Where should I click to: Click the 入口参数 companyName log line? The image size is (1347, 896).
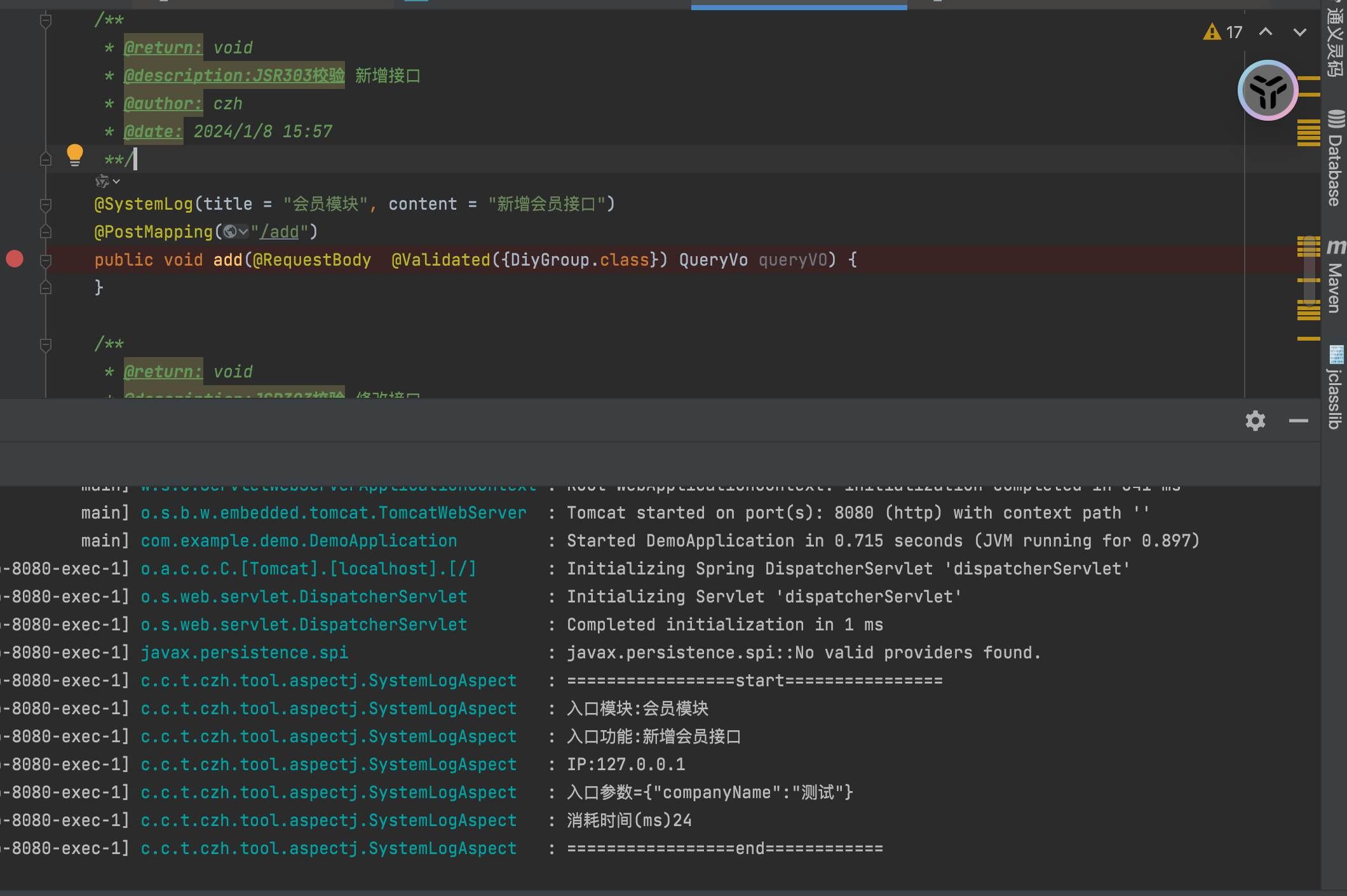click(710, 792)
